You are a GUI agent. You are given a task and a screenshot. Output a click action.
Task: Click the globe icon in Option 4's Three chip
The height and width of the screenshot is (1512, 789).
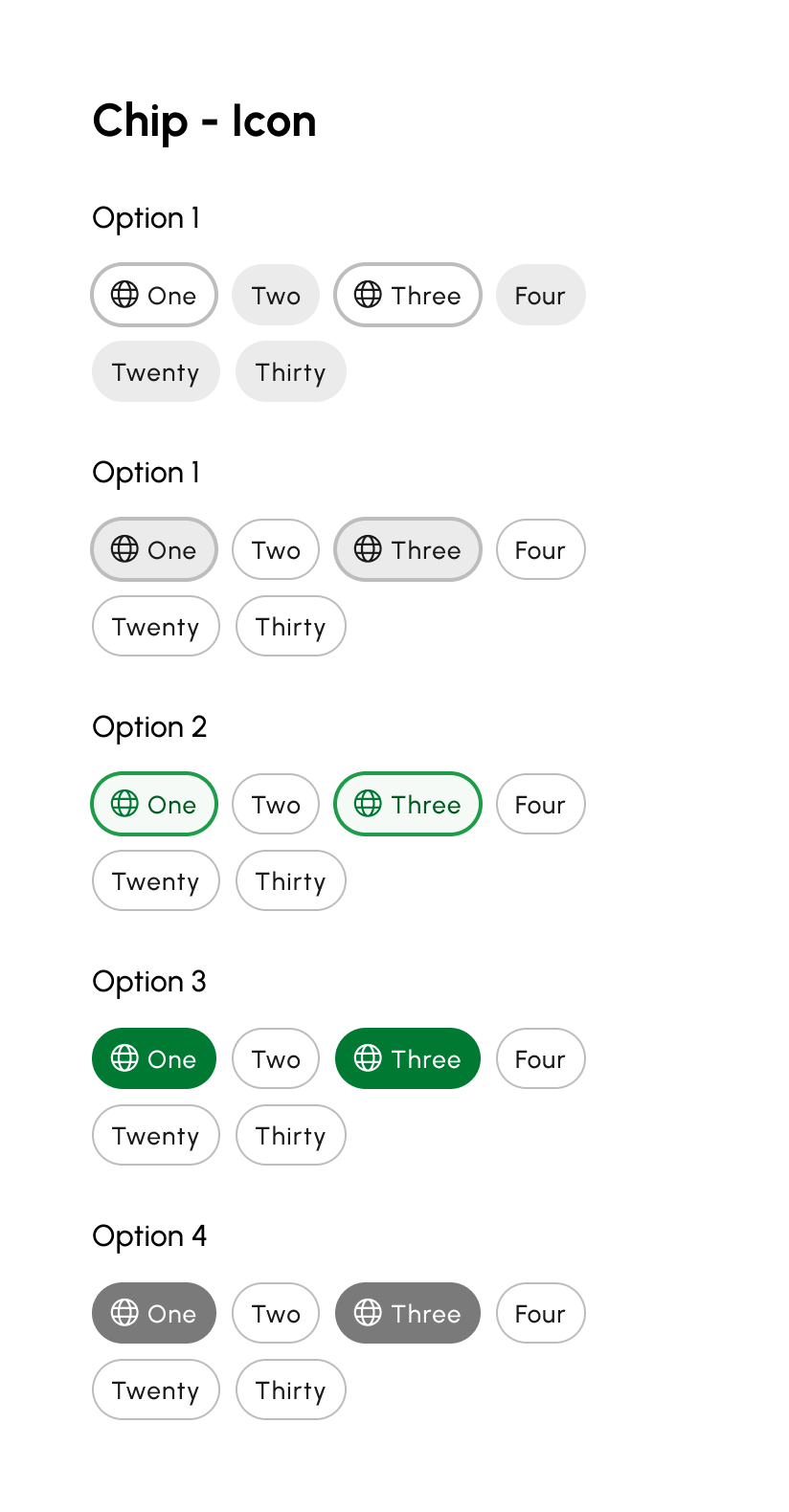368,1312
